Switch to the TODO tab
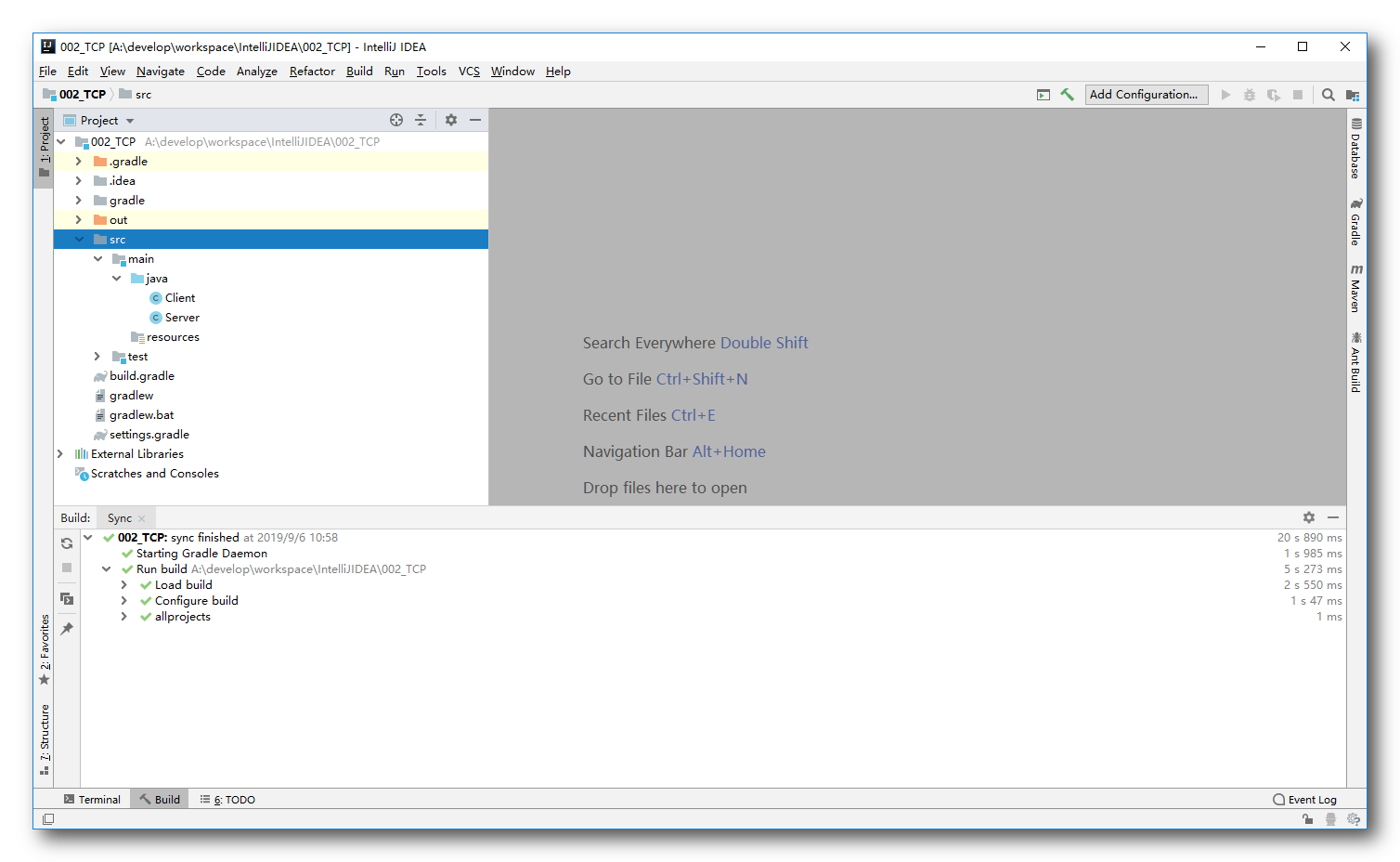 [x=228, y=800]
